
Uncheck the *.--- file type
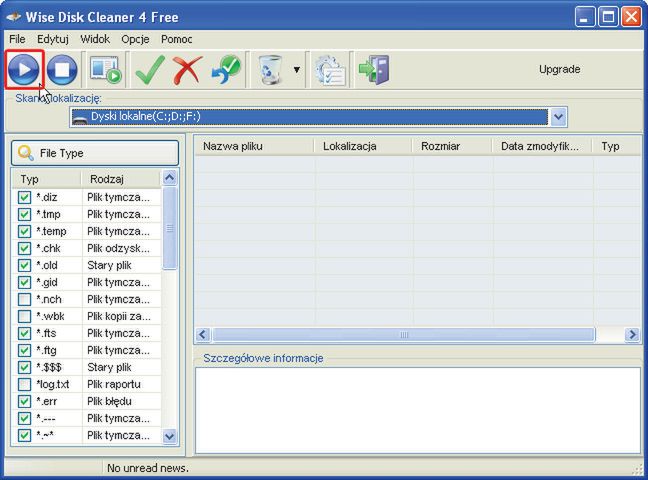(x=24, y=418)
